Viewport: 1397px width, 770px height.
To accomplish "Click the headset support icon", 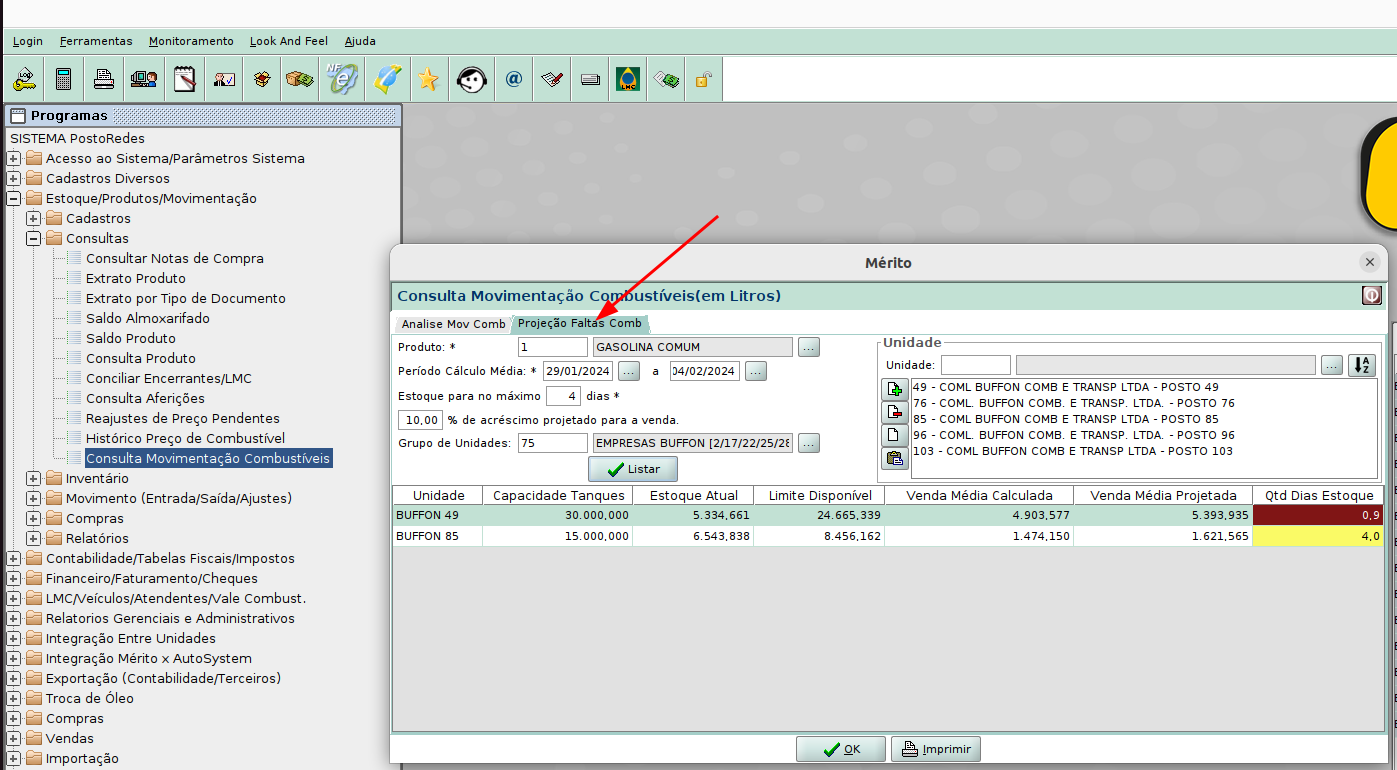I will click(x=471, y=79).
